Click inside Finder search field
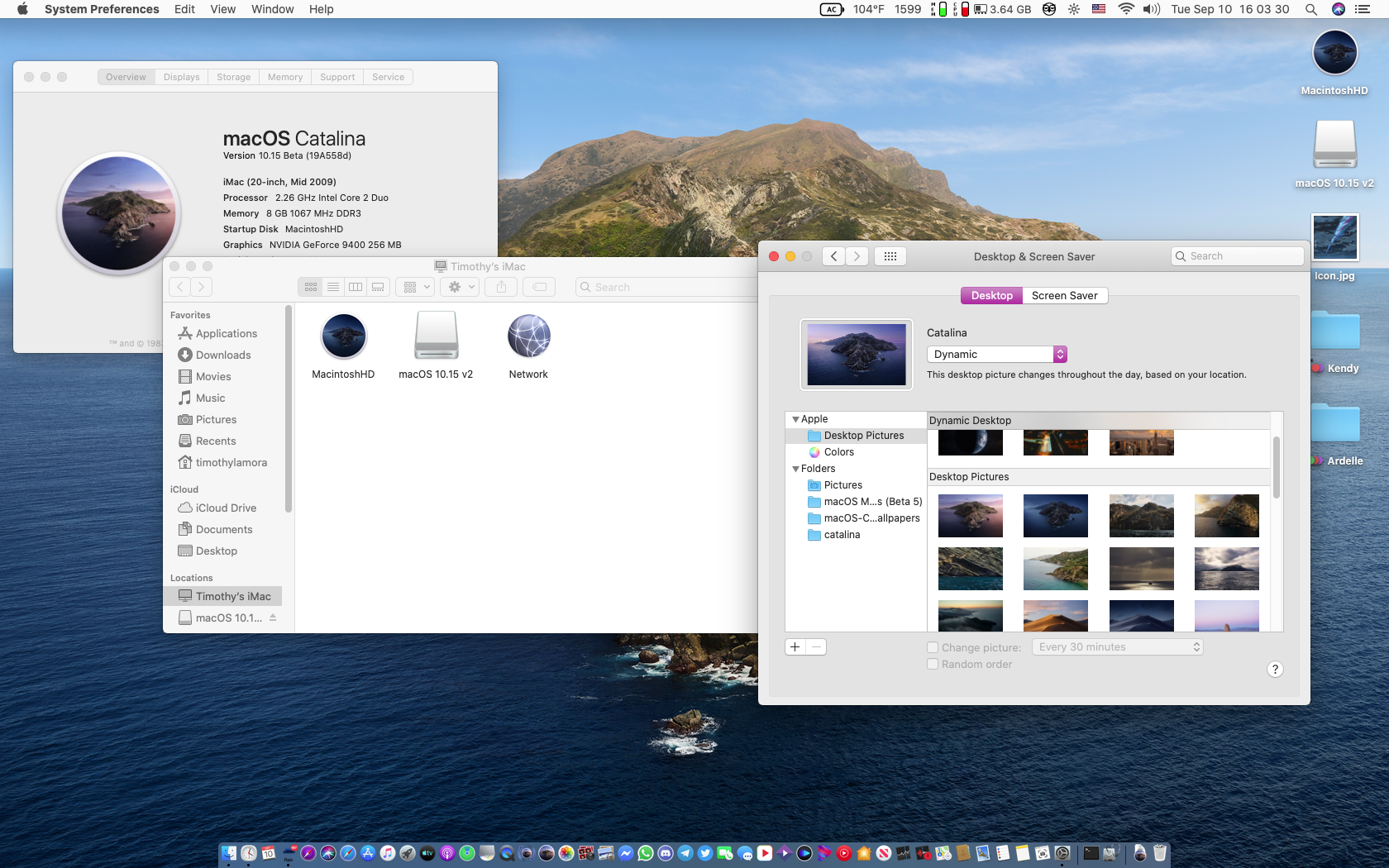This screenshot has width=1389, height=868. 666,287
